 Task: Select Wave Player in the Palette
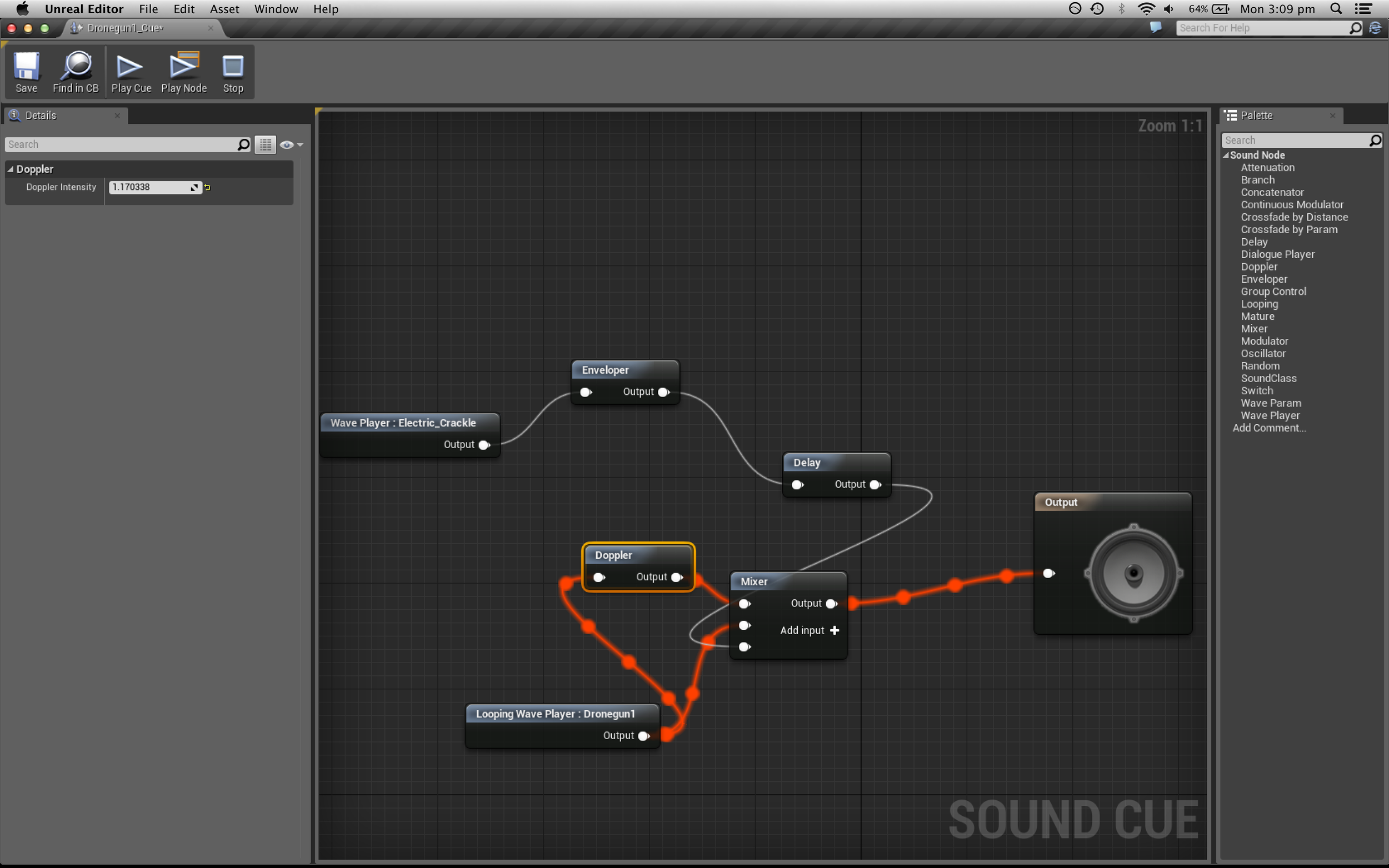pos(1270,415)
